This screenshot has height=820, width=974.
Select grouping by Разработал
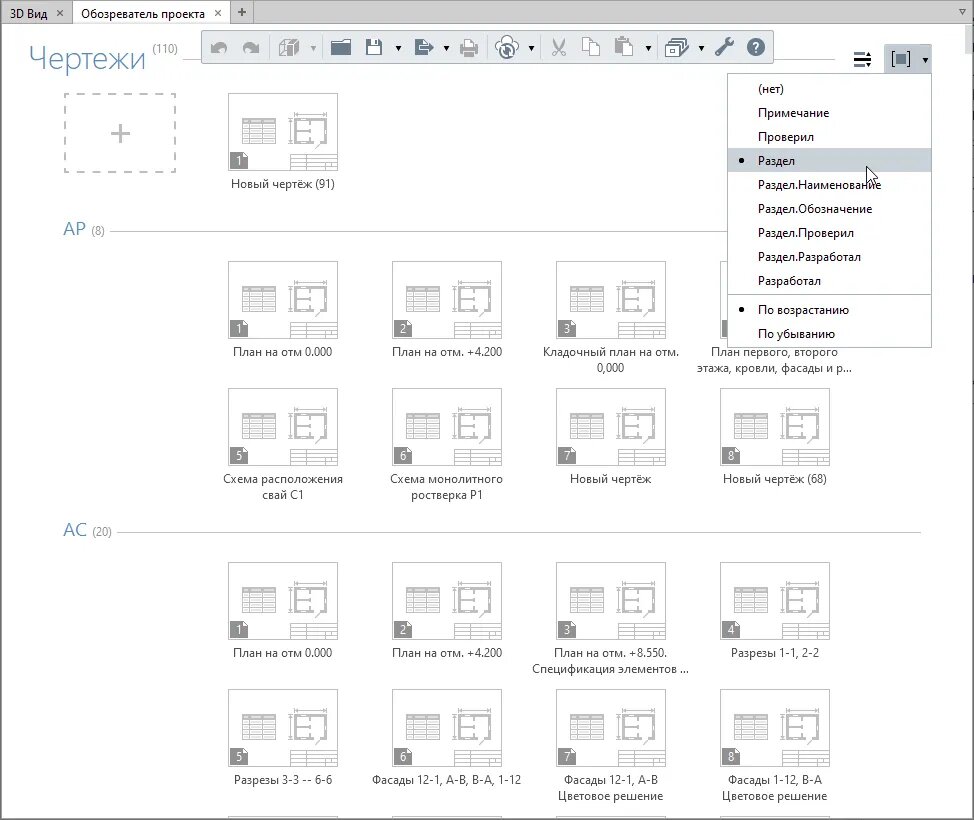[x=829, y=281]
